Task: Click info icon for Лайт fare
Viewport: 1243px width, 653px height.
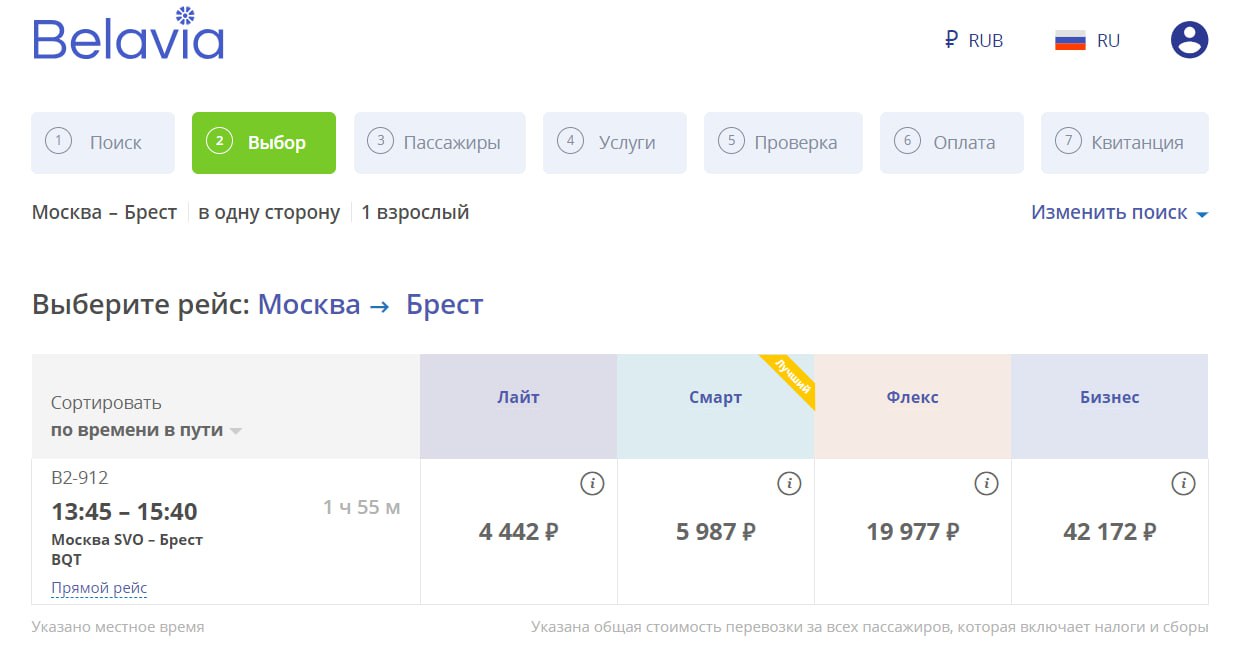Action: 592,484
